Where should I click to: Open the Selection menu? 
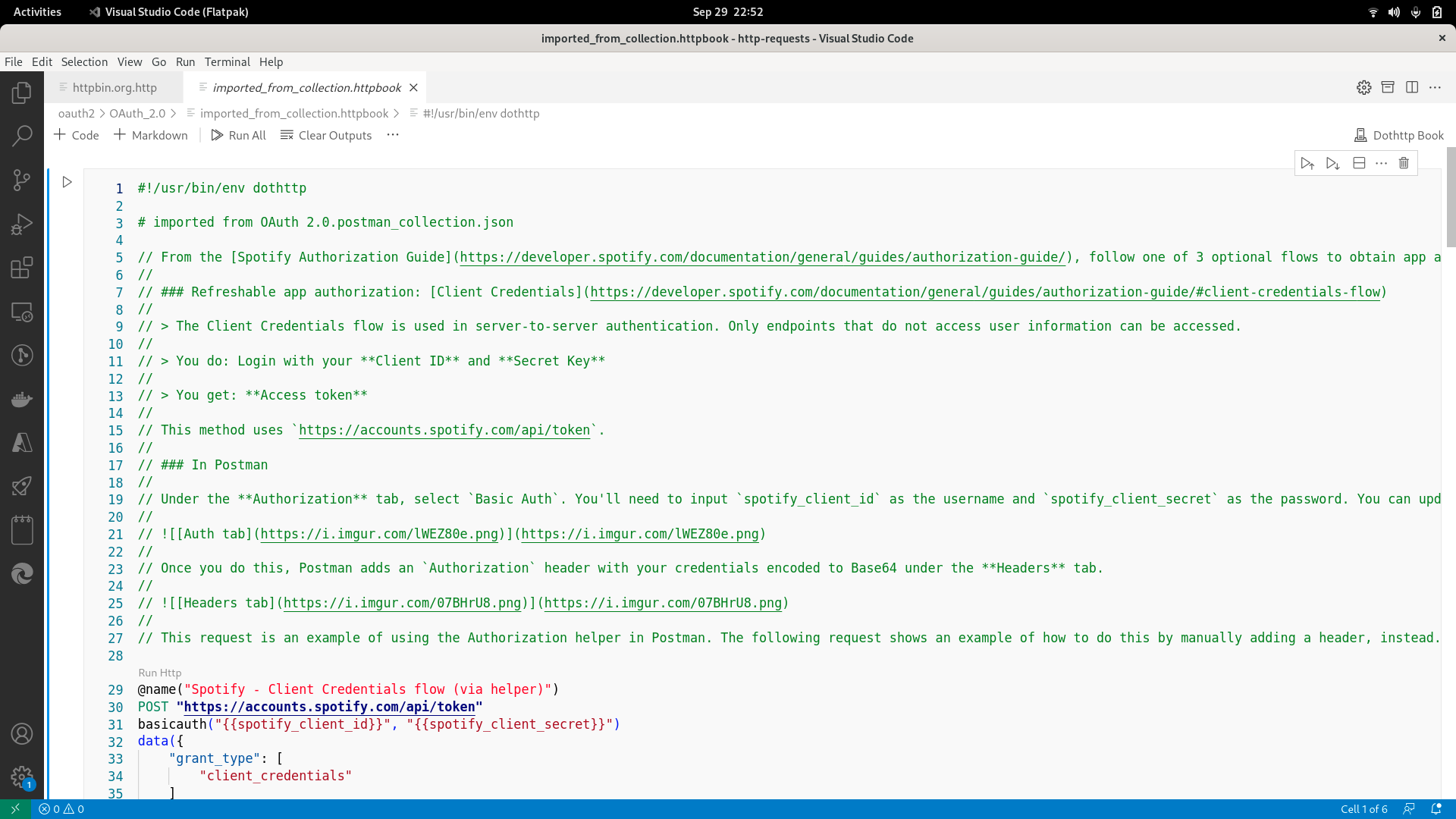tap(84, 62)
